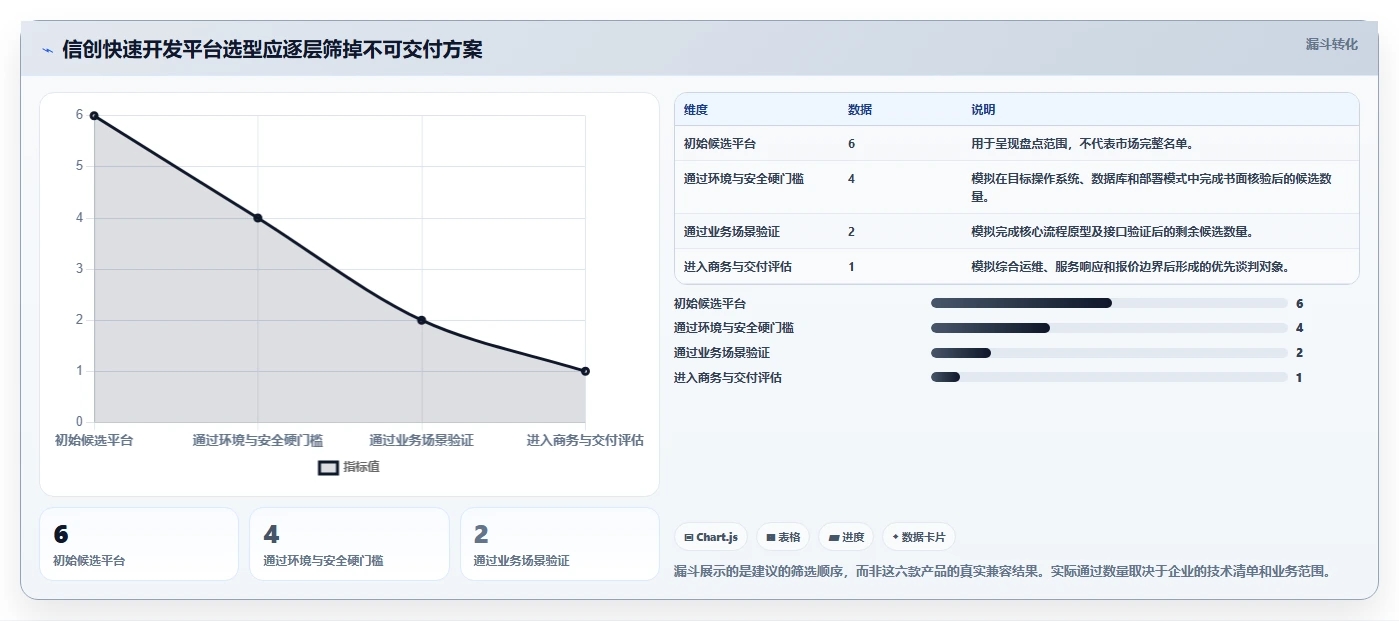Viewport: 1399px width, 621px height.
Task: Click the heading 信创快速开发平台选型应逐层筛掉不可交付方案
Action: click(272, 50)
